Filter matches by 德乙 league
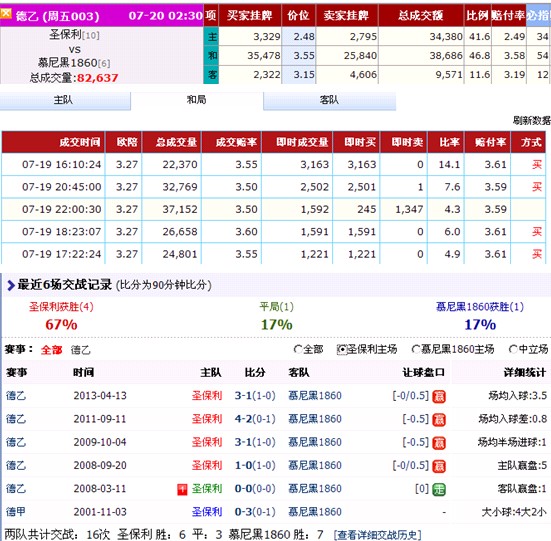This screenshot has height=541, width=551. point(80,350)
